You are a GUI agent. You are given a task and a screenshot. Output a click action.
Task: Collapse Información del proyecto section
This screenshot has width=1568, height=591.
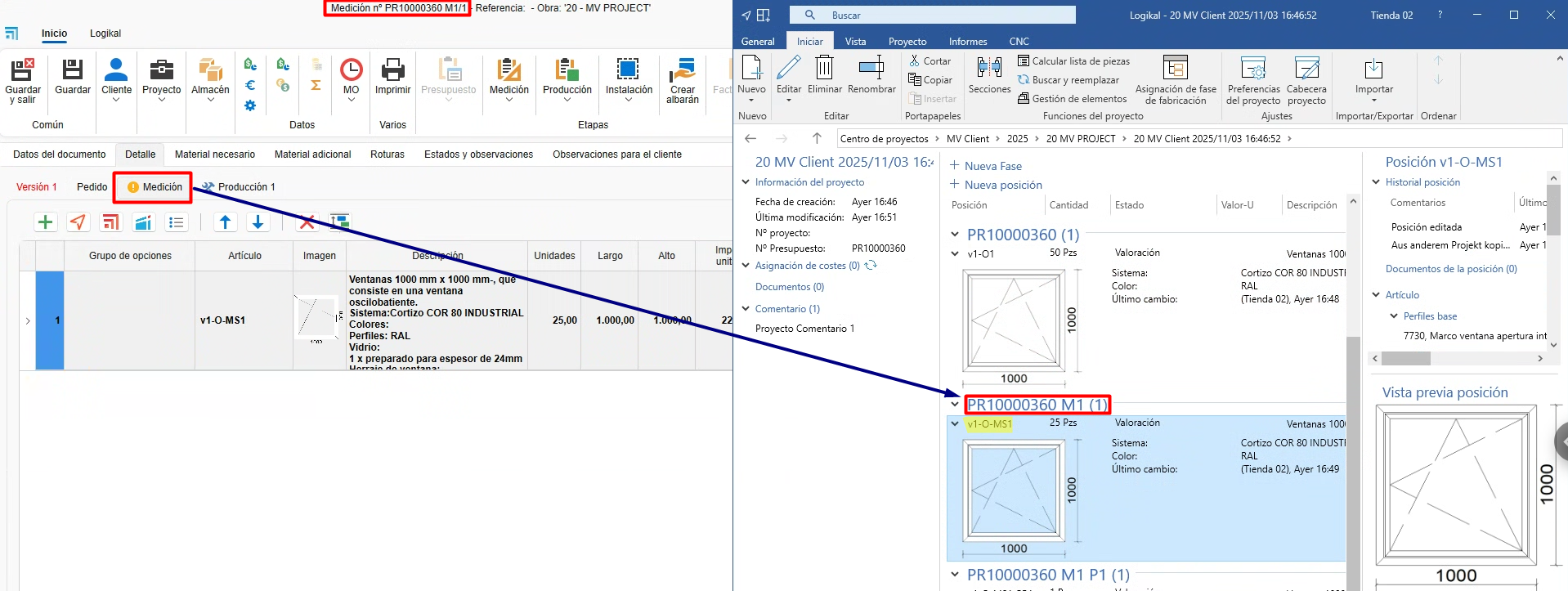tap(746, 182)
